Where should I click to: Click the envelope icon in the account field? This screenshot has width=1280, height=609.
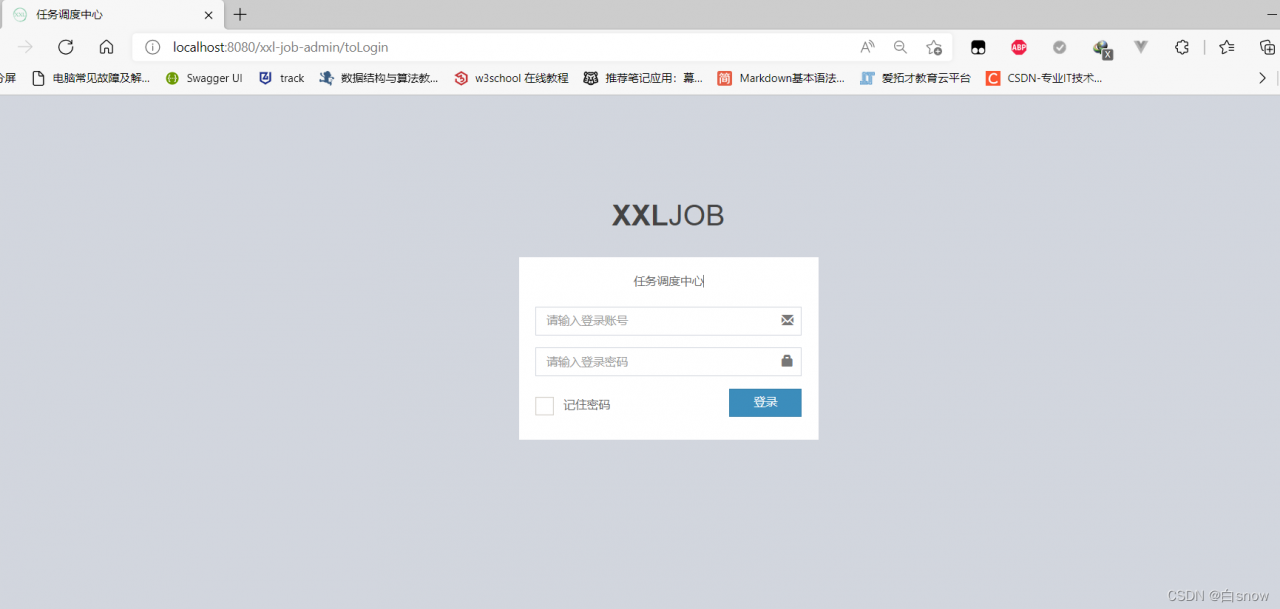(787, 320)
